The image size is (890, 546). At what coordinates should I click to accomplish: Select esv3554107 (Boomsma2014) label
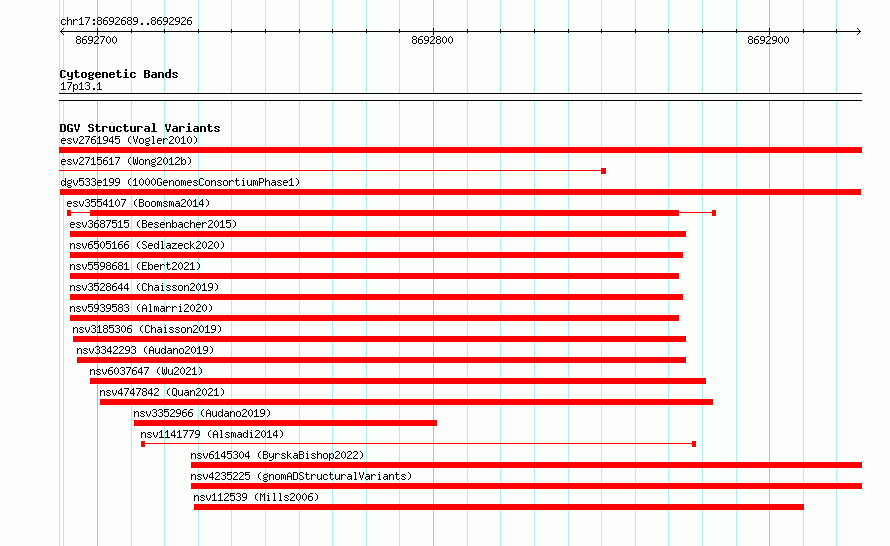click(138, 203)
